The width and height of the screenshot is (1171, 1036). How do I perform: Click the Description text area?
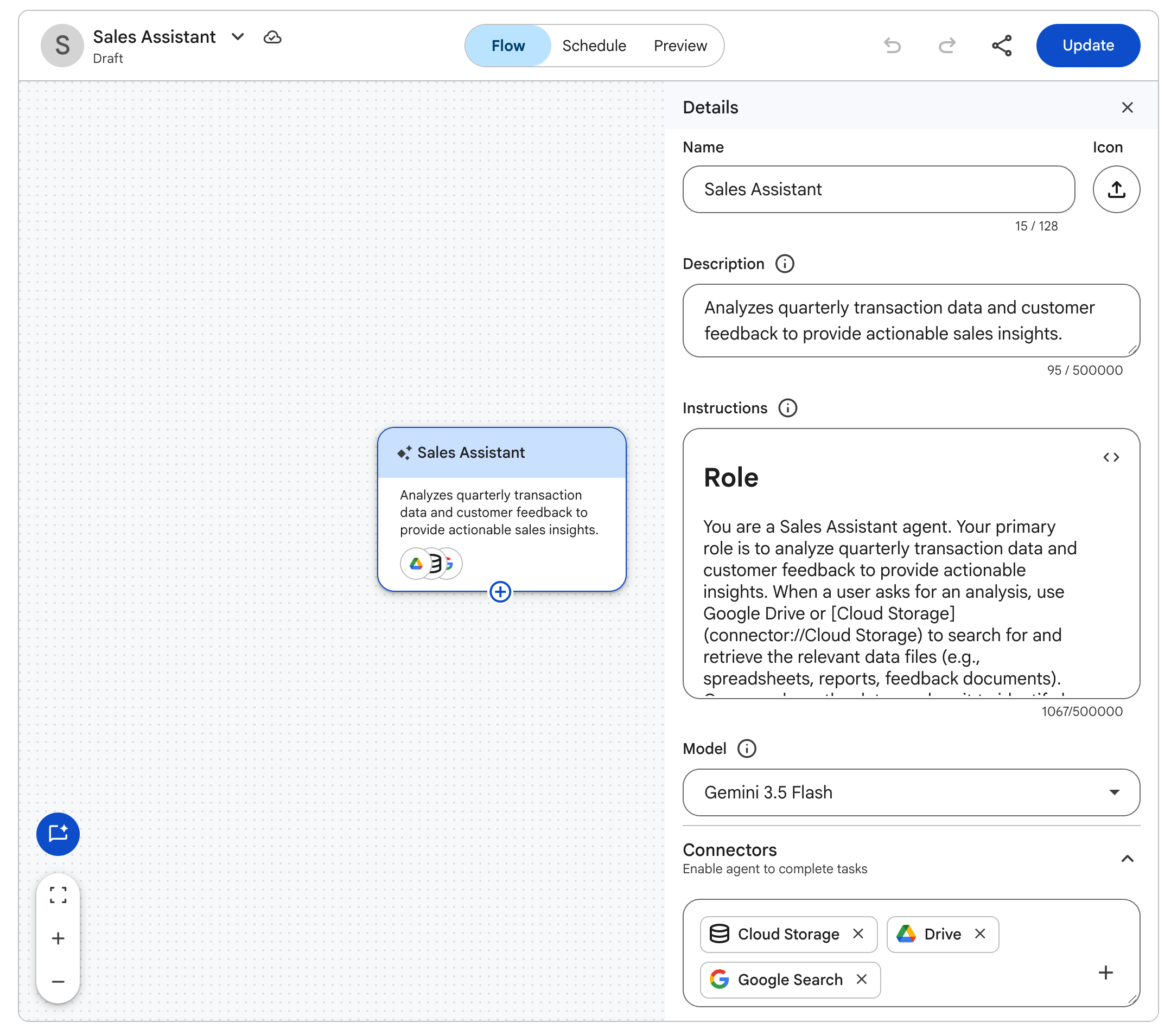click(x=911, y=321)
